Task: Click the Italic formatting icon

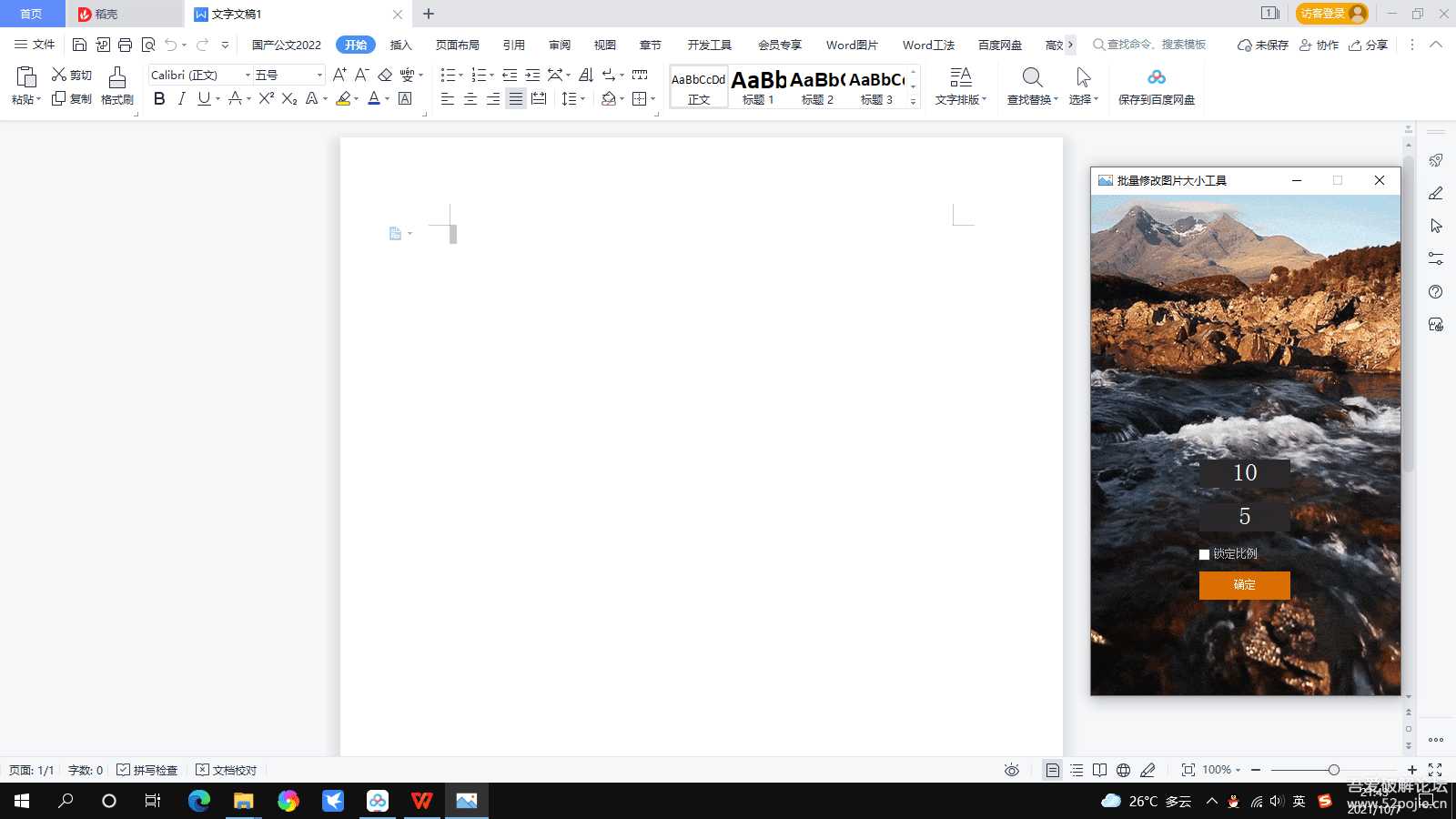Action: coord(181,99)
